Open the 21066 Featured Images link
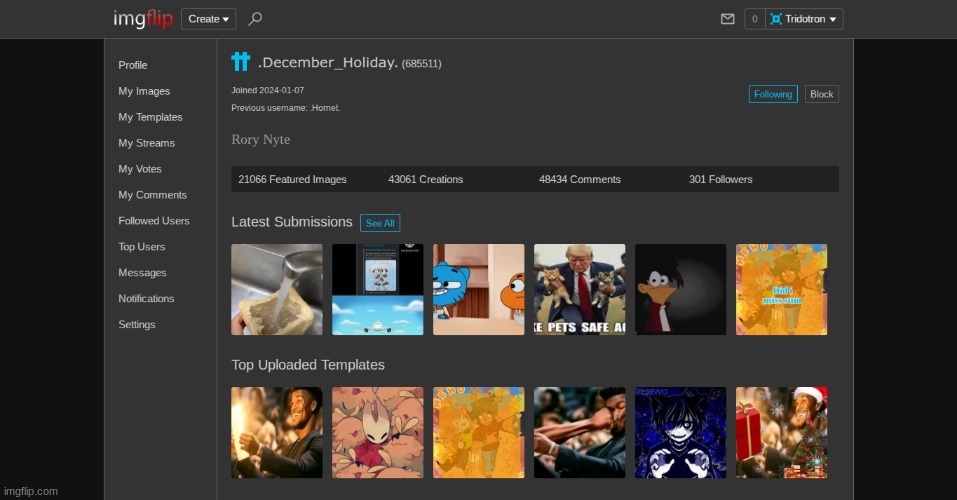957x500 pixels. [x=292, y=180]
